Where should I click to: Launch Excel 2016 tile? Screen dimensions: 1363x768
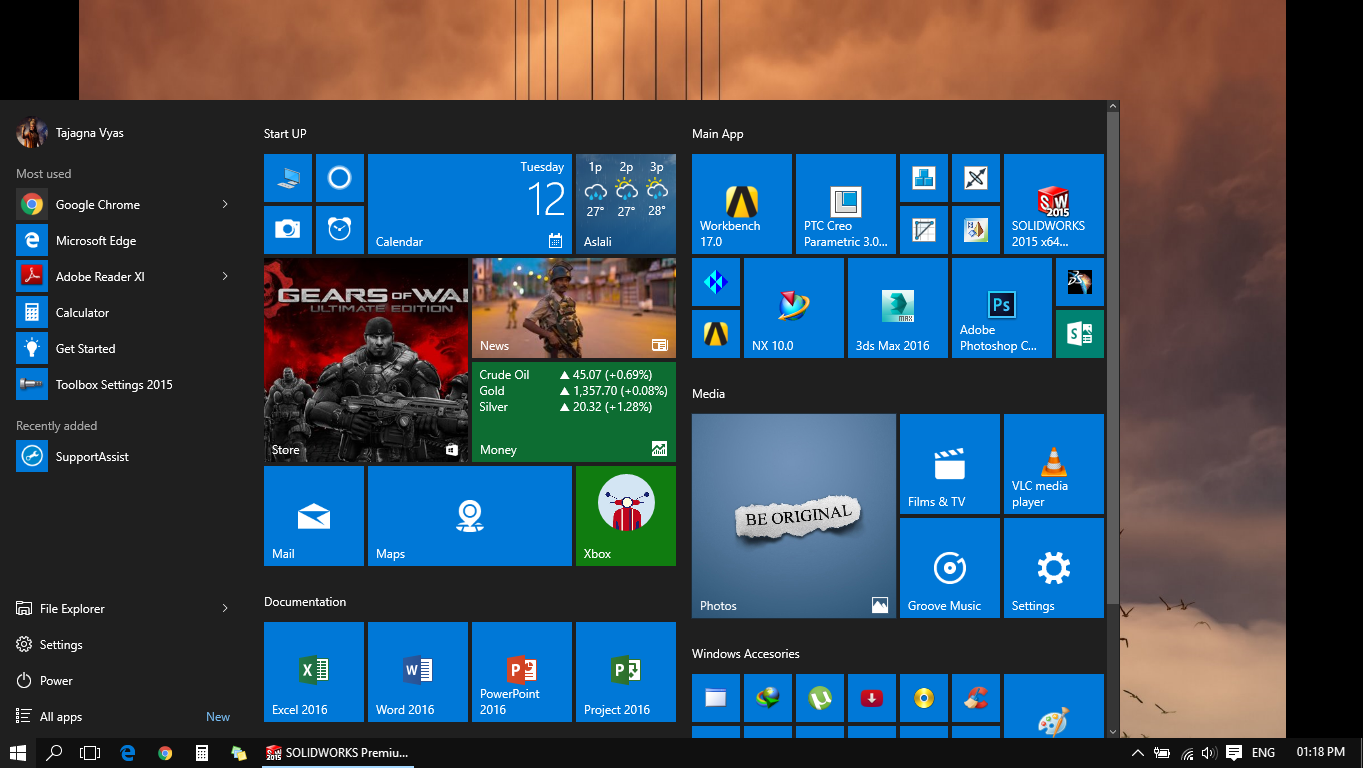tap(314, 672)
